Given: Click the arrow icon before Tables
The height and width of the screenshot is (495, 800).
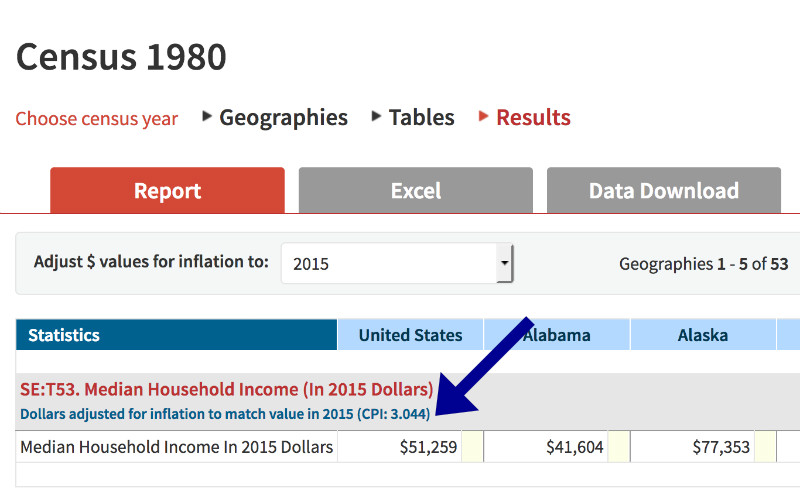Looking at the screenshot, I should point(376,116).
